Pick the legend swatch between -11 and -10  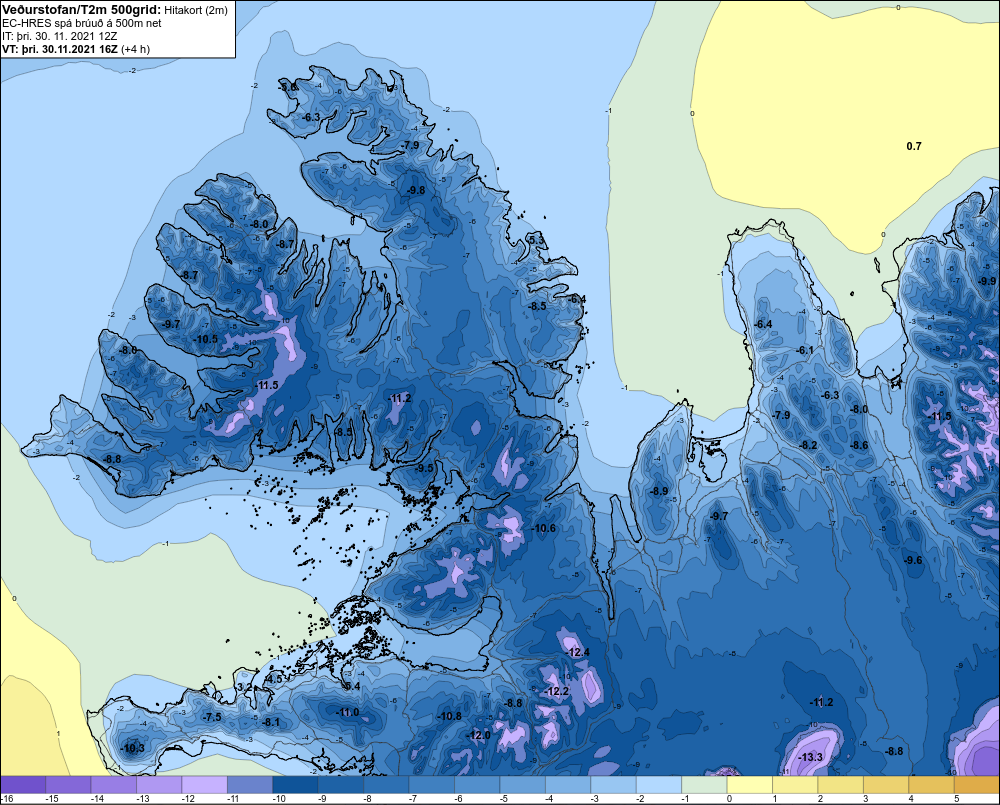[x=250, y=785]
